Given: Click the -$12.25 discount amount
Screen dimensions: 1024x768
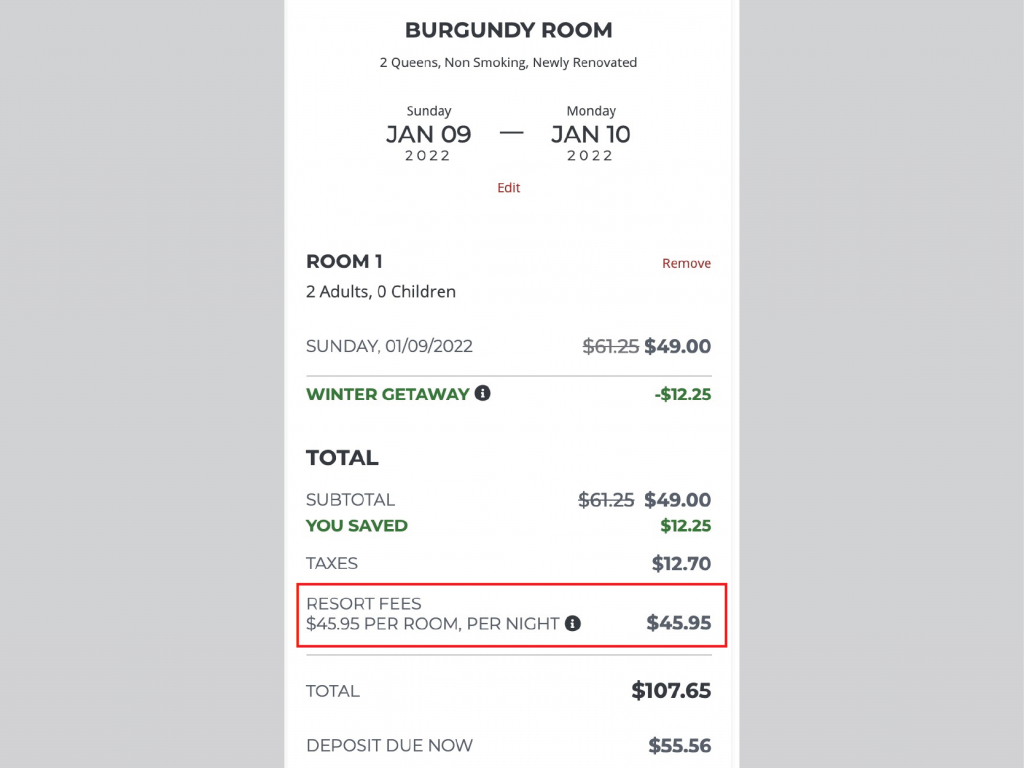Looking at the screenshot, I should [x=682, y=394].
